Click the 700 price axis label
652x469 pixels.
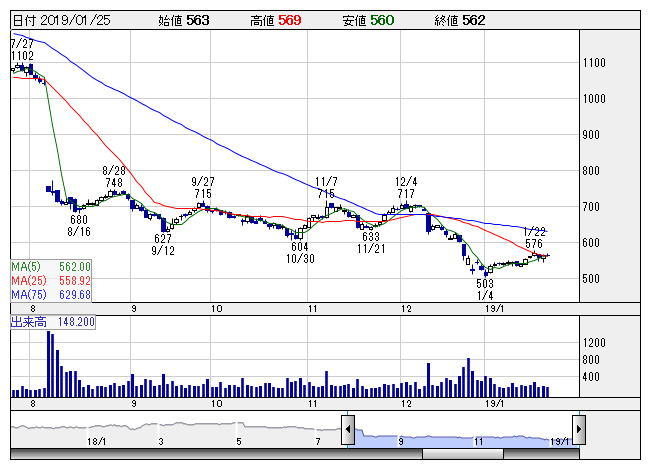click(591, 207)
